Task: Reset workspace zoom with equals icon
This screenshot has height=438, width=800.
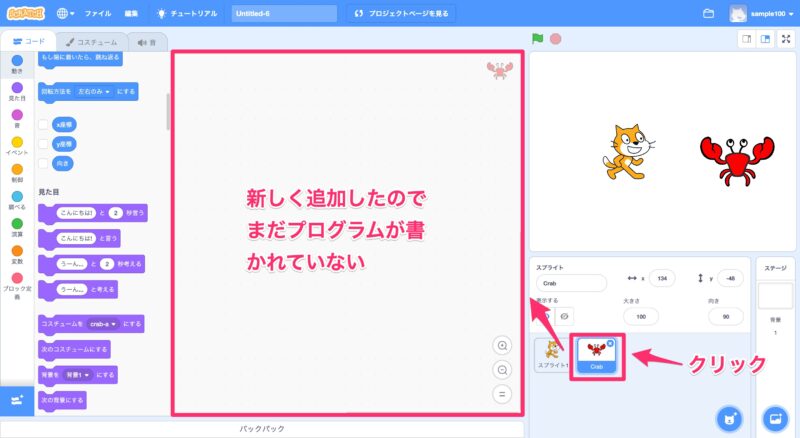Action: pos(503,393)
